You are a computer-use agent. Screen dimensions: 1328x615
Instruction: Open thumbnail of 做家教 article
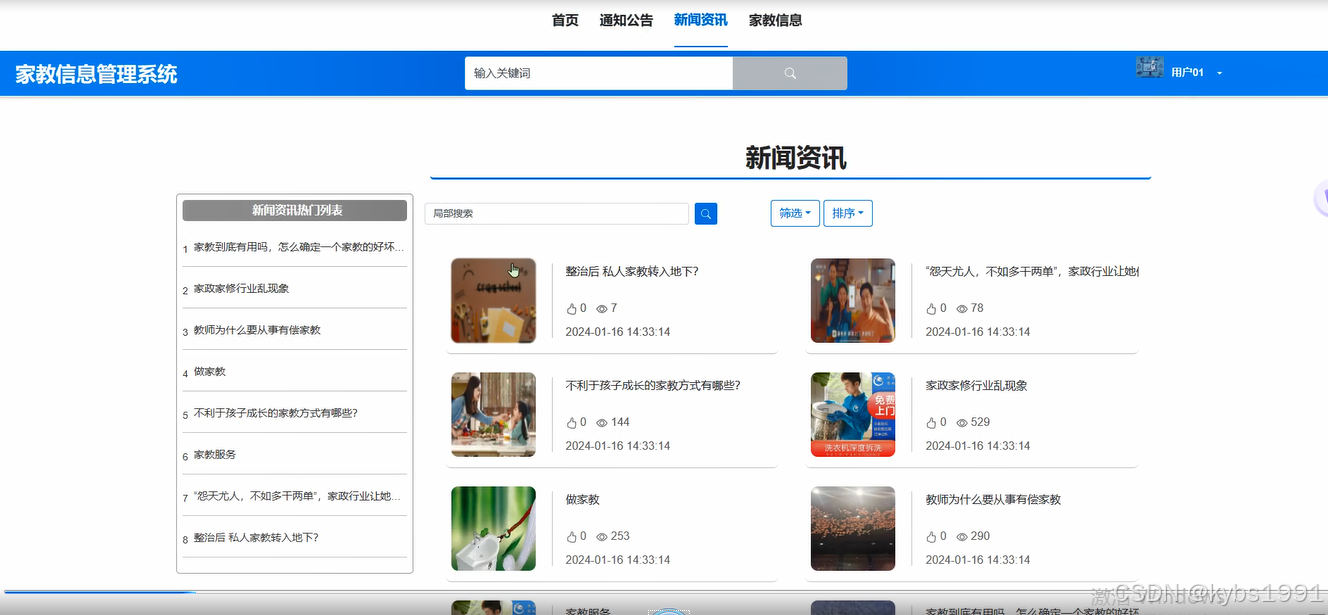click(x=493, y=529)
